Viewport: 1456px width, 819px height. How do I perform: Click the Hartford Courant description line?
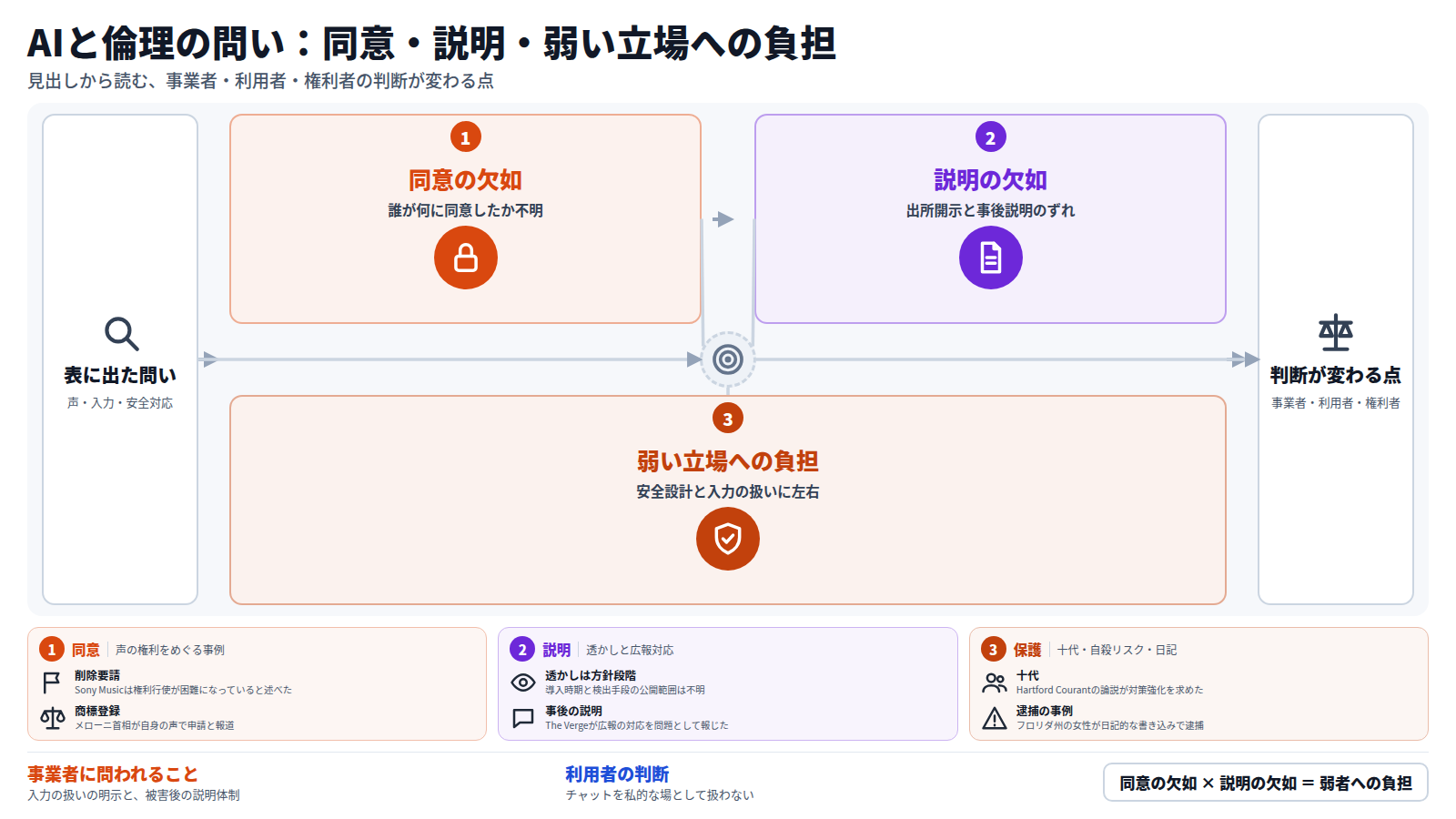(1110, 690)
